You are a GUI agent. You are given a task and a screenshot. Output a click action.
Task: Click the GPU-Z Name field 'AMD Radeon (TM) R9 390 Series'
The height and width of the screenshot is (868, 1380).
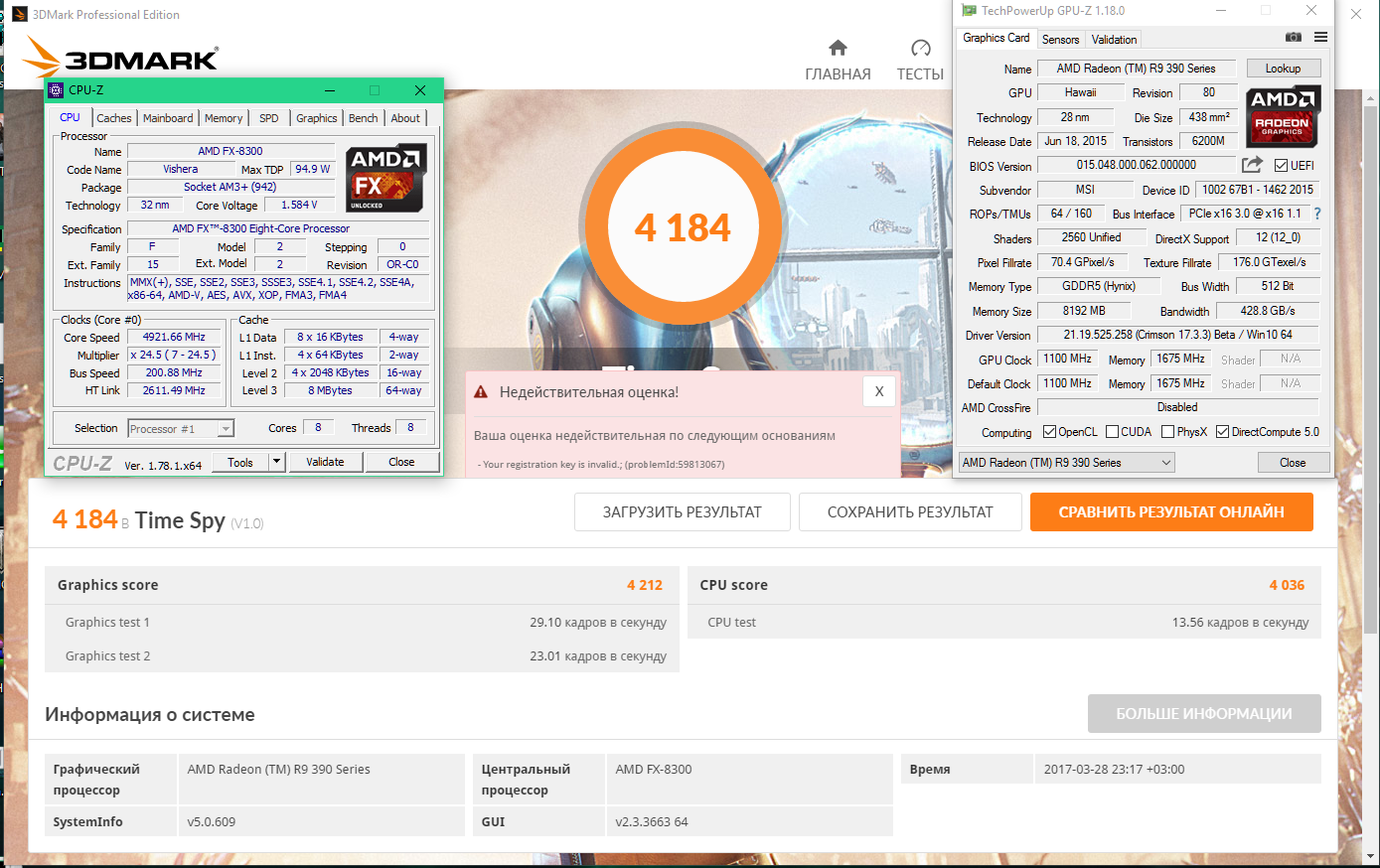1137,69
